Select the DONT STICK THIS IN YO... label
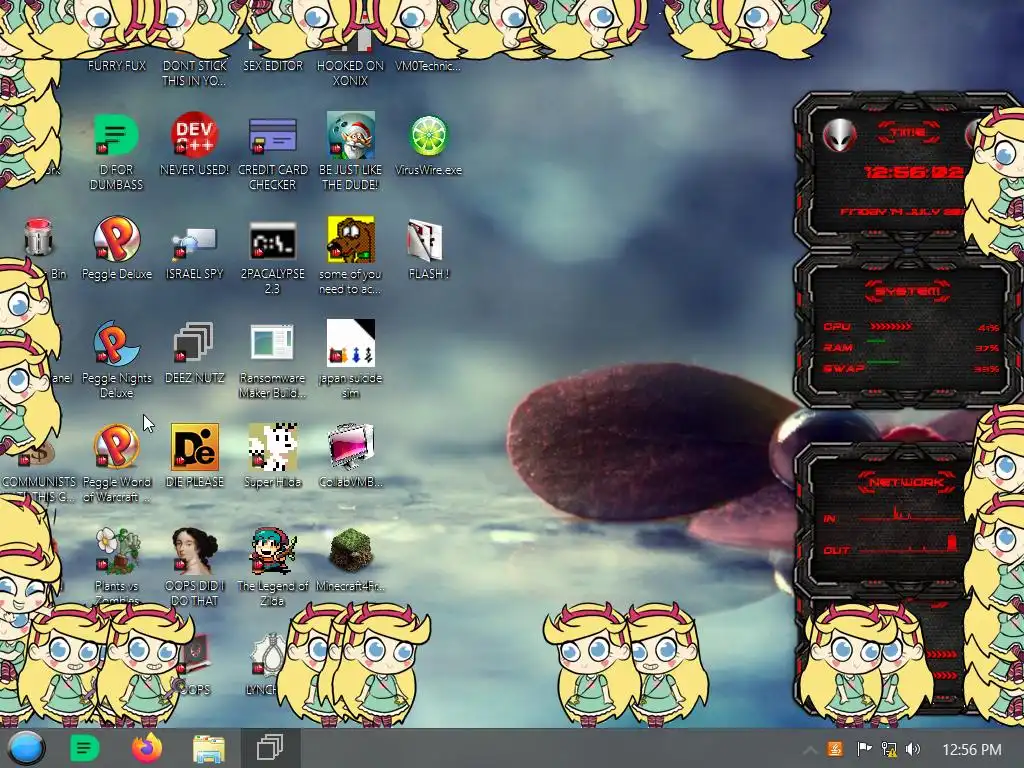 pyautogui.click(x=194, y=73)
